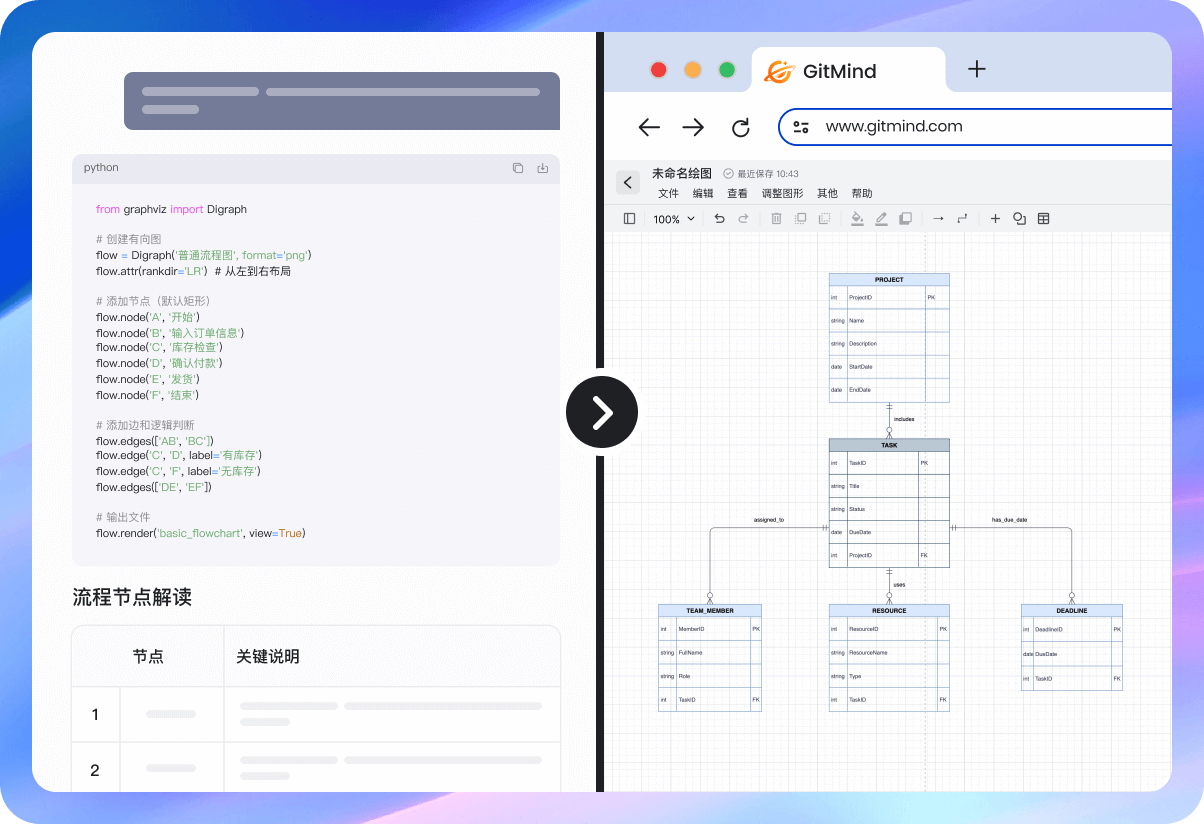
Task: Copy the python code with the copy icon
Action: pos(517,168)
